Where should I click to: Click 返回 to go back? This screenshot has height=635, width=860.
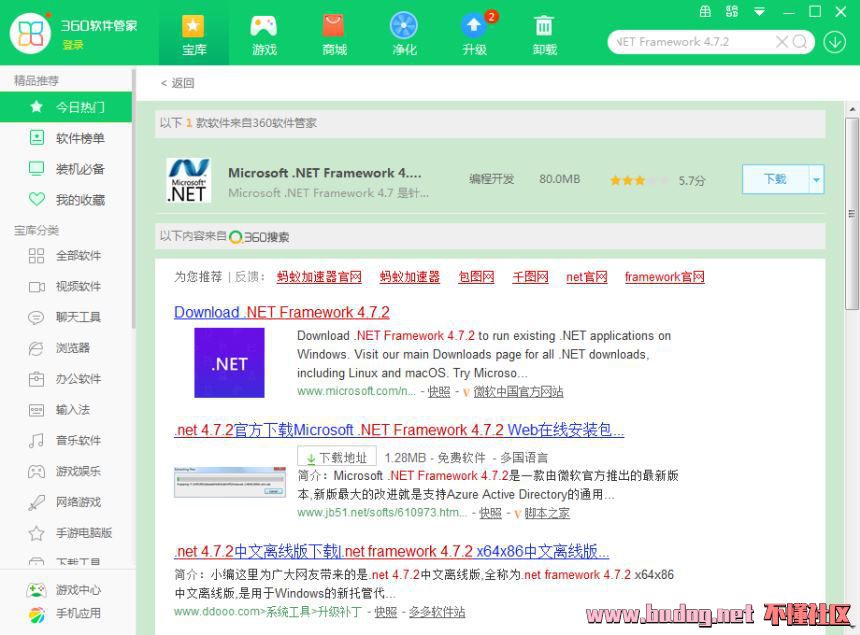(x=177, y=83)
